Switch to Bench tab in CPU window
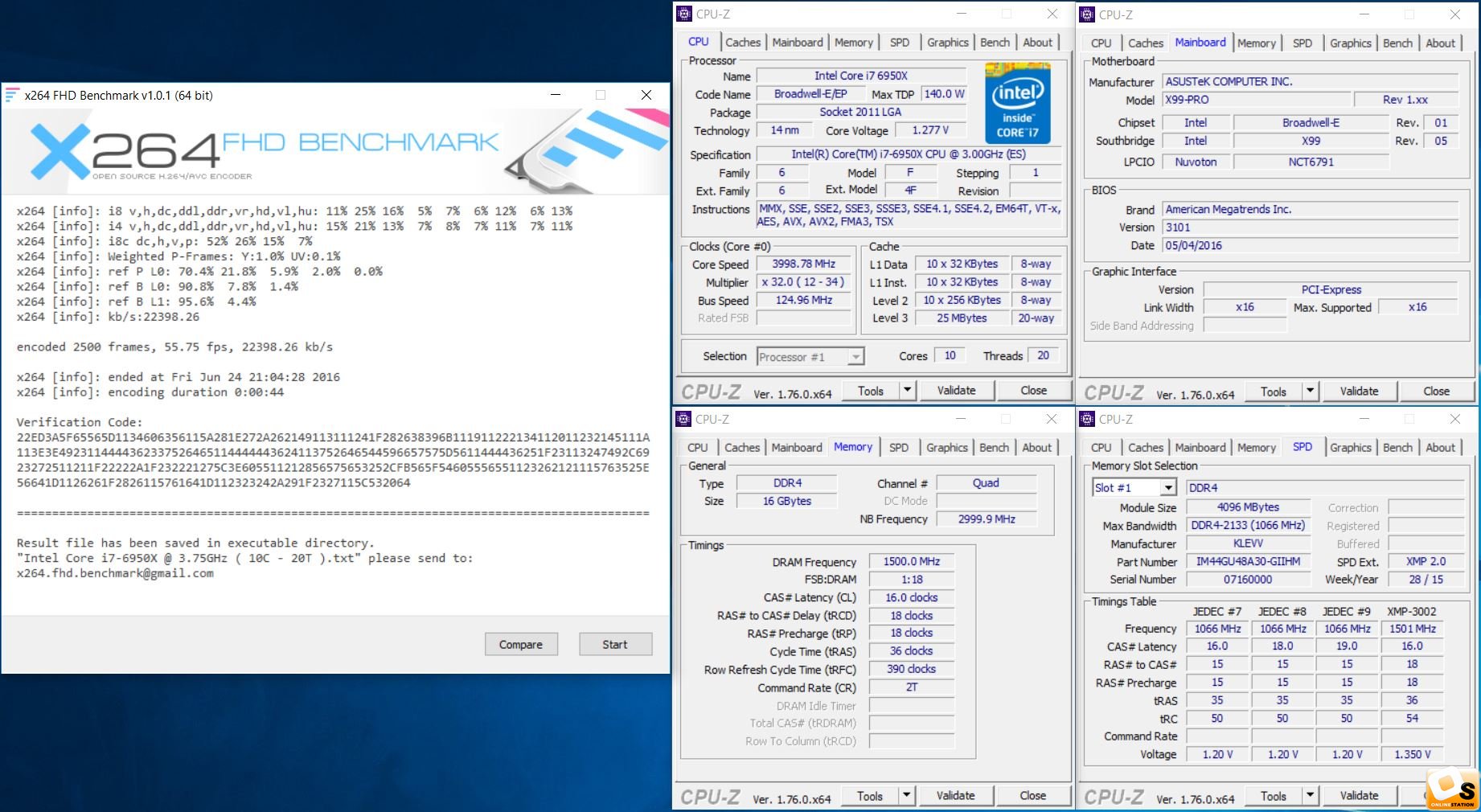 (995, 43)
